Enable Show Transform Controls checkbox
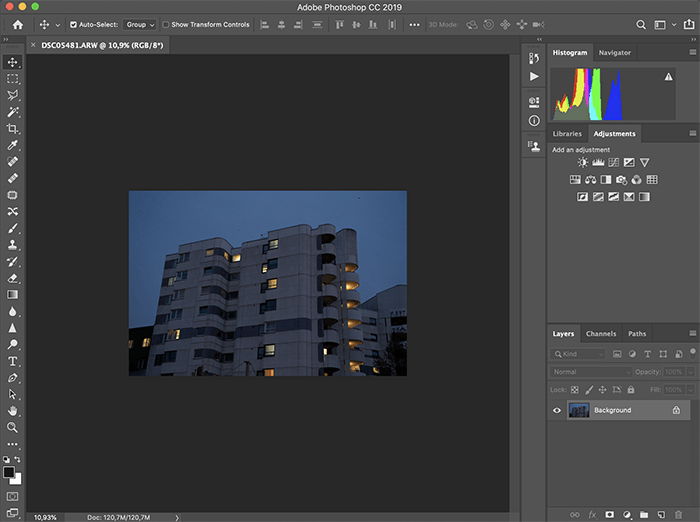The height and width of the screenshot is (522, 700). point(166,24)
